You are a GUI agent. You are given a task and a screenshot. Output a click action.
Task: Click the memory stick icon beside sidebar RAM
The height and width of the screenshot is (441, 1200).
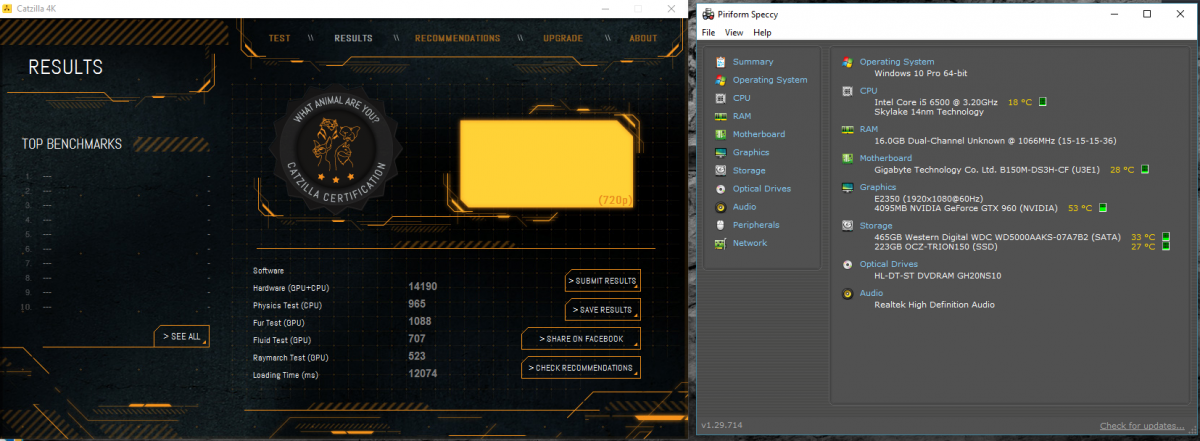coord(721,116)
